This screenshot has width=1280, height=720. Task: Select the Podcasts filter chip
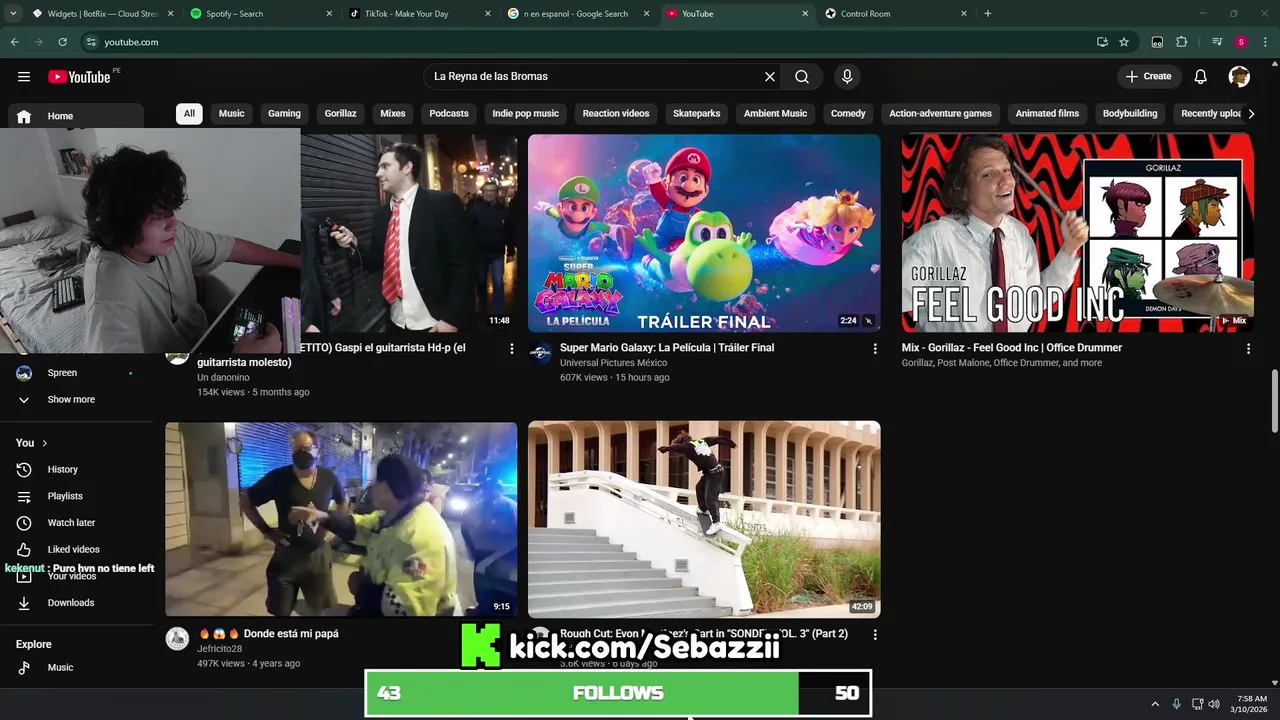pos(449,113)
